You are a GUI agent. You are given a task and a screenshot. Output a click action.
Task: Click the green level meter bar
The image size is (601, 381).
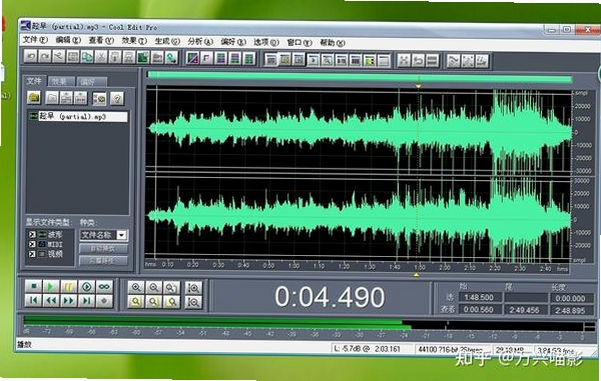coord(217,323)
